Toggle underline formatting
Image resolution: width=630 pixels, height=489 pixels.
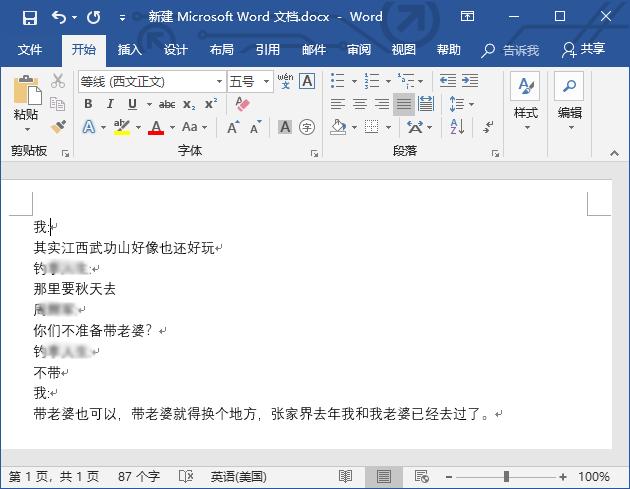point(132,104)
